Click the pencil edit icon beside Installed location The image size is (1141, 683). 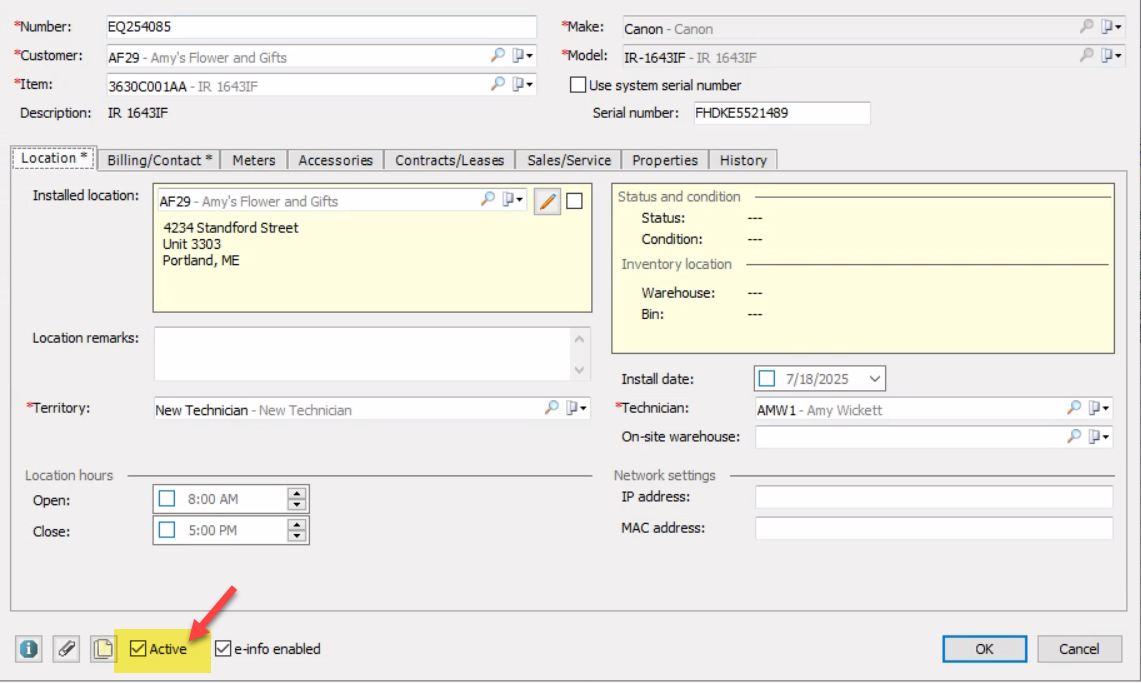[547, 201]
